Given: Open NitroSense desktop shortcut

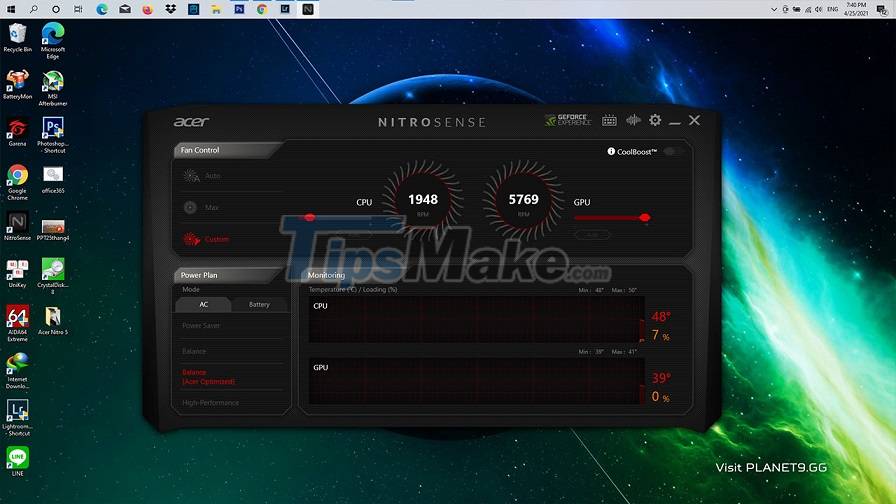Looking at the screenshot, I should tap(18, 226).
